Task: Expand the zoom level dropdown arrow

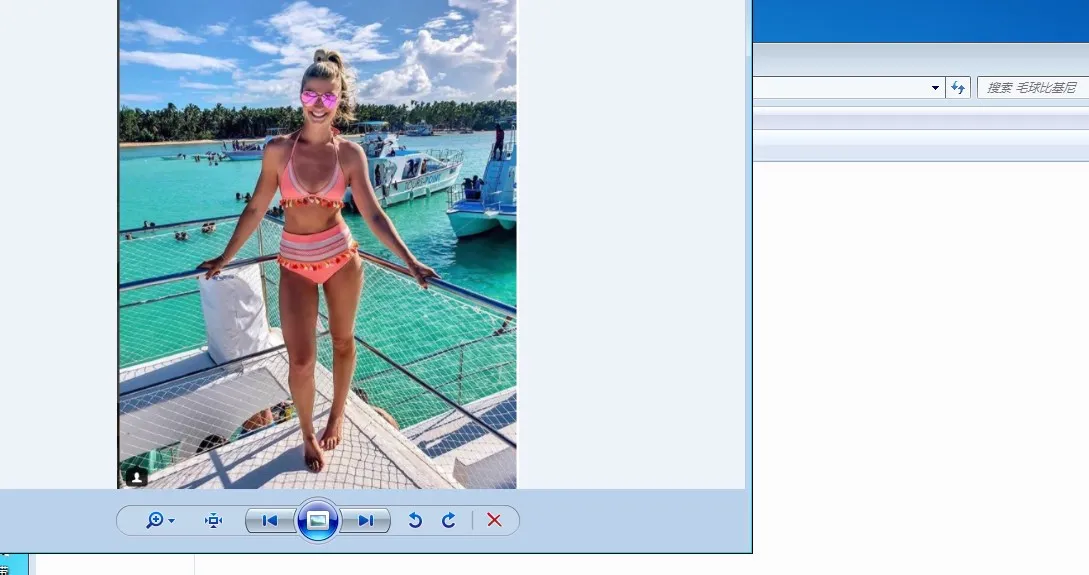Action: (172, 521)
